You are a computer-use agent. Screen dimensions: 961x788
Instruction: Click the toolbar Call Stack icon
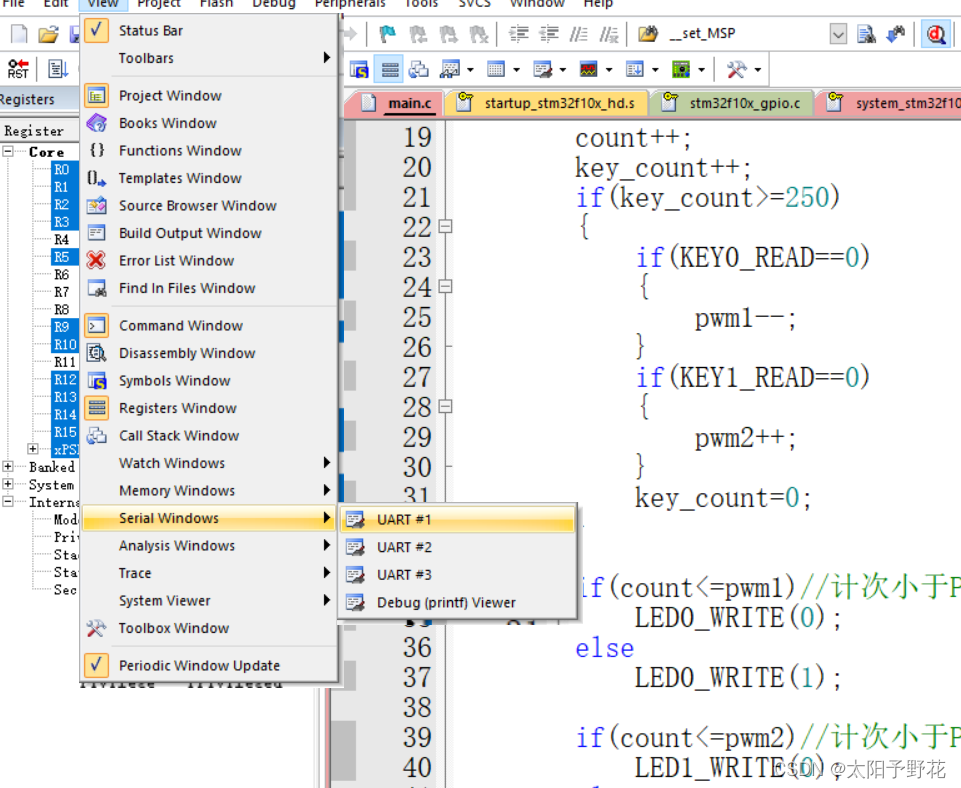coord(419,69)
